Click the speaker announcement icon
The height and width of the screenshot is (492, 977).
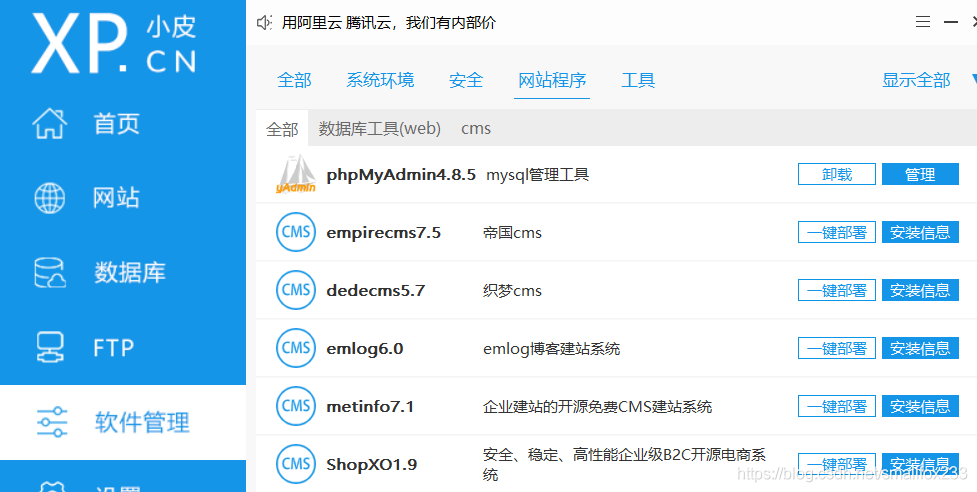(x=264, y=23)
